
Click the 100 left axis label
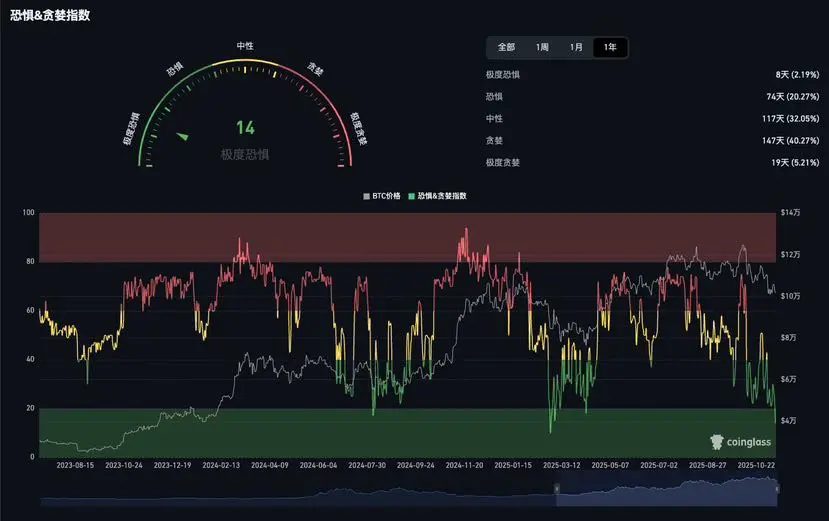click(x=29, y=213)
